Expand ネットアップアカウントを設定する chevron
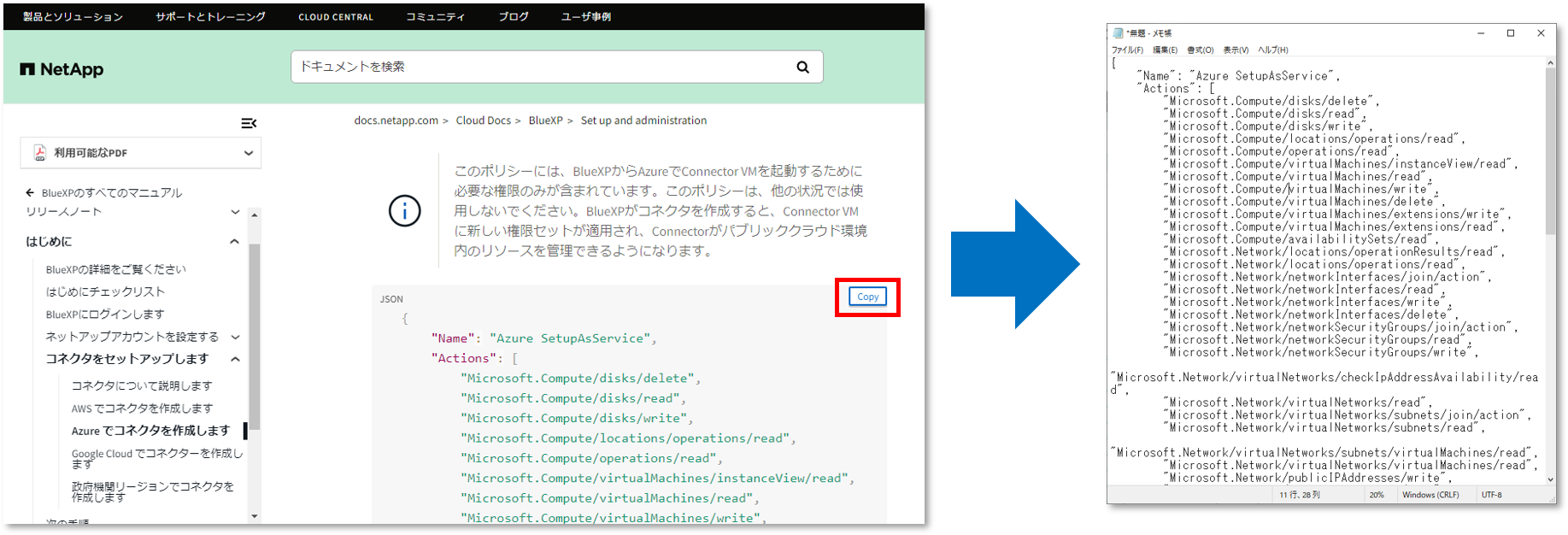The image size is (1568, 535). [x=235, y=337]
